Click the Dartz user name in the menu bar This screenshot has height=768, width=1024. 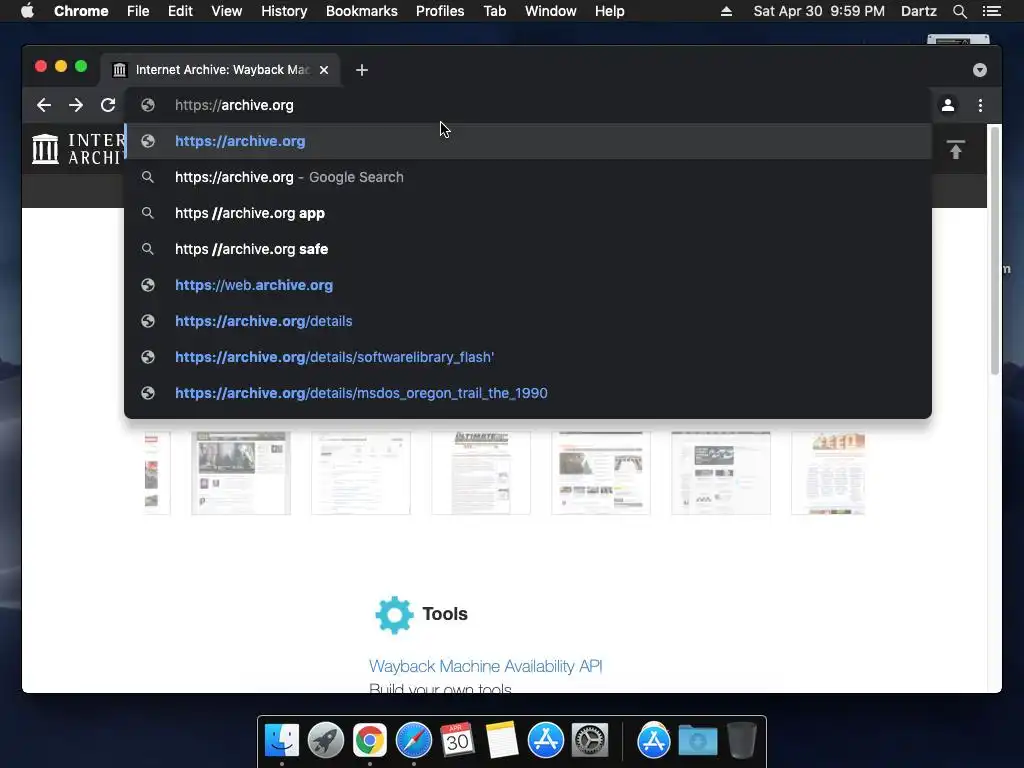coord(918,11)
